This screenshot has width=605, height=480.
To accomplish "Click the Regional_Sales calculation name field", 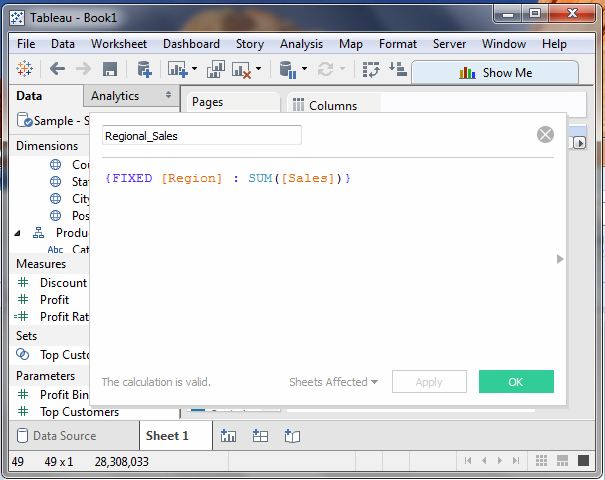I will [x=201, y=135].
